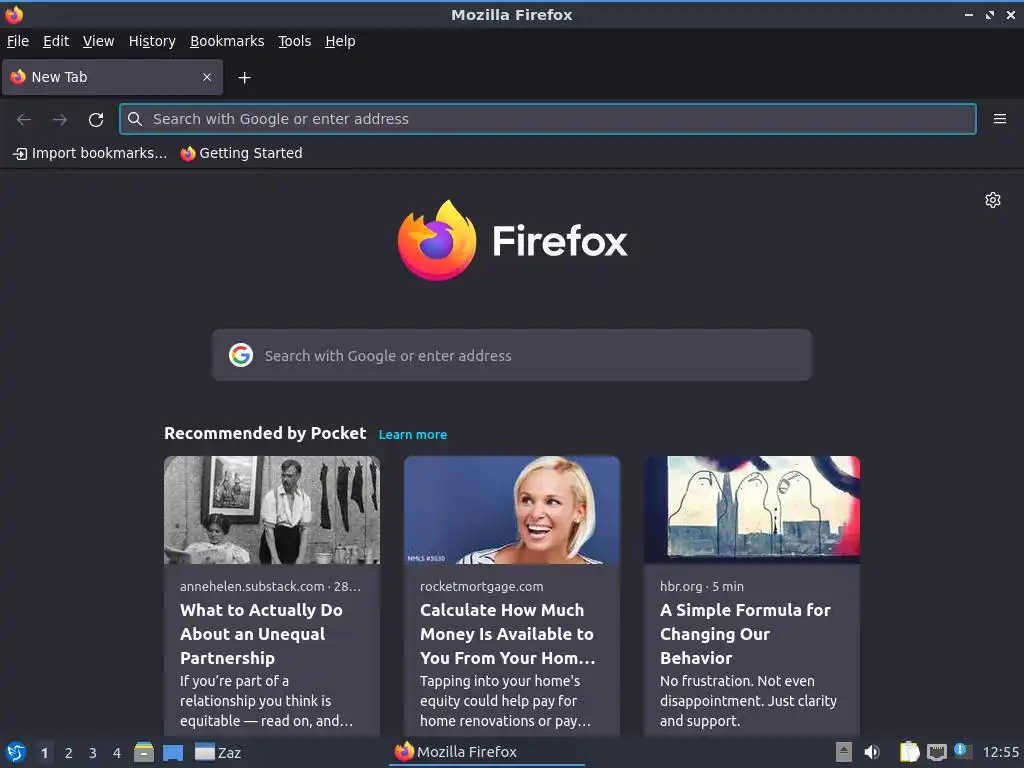This screenshot has width=1024, height=768.
Task: Click 'Recommended by Pocket' heading
Action: point(265,434)
